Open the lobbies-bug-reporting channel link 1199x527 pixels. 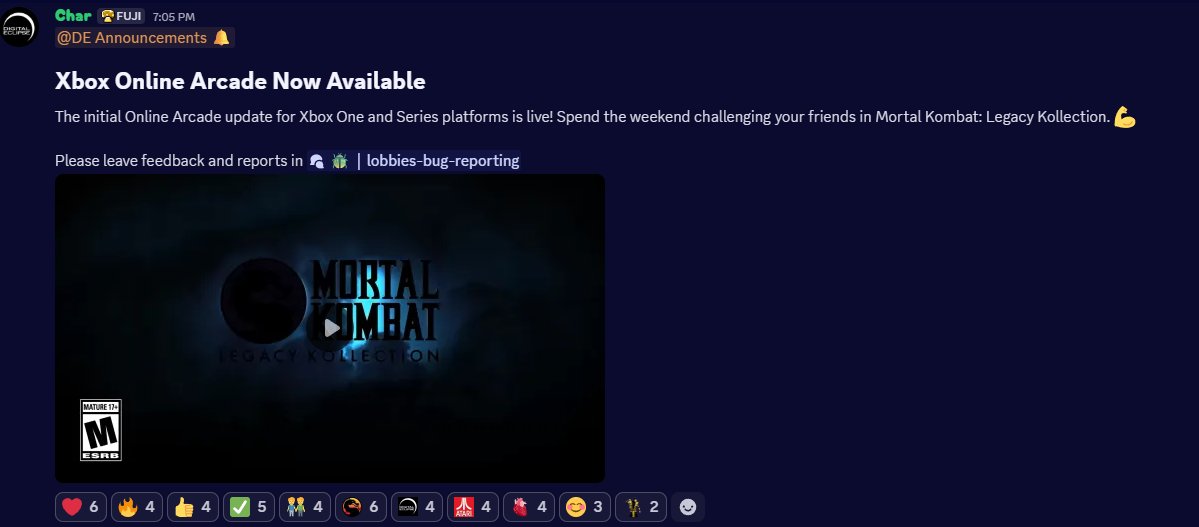pyautogui.click(x=414, y=161)
